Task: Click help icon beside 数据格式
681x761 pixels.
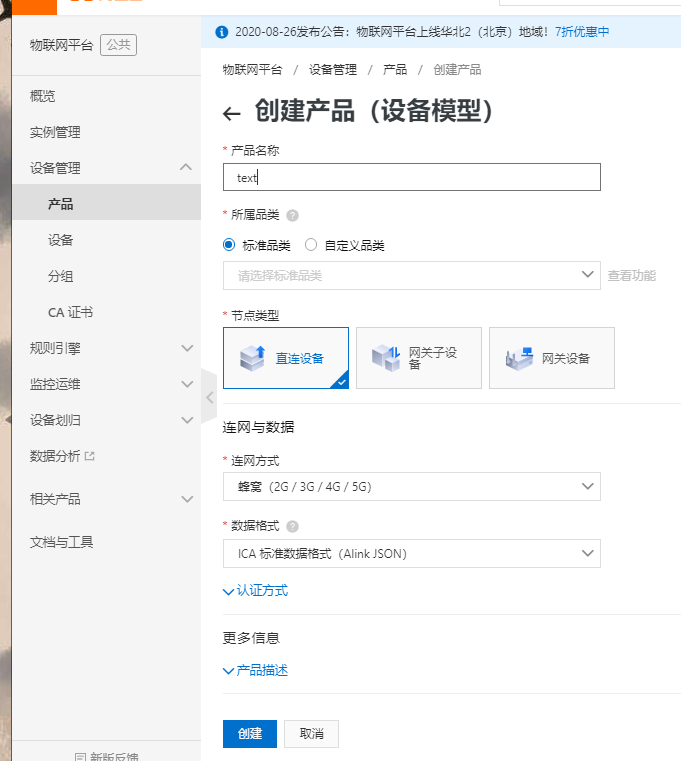Action: click(292, 527)
